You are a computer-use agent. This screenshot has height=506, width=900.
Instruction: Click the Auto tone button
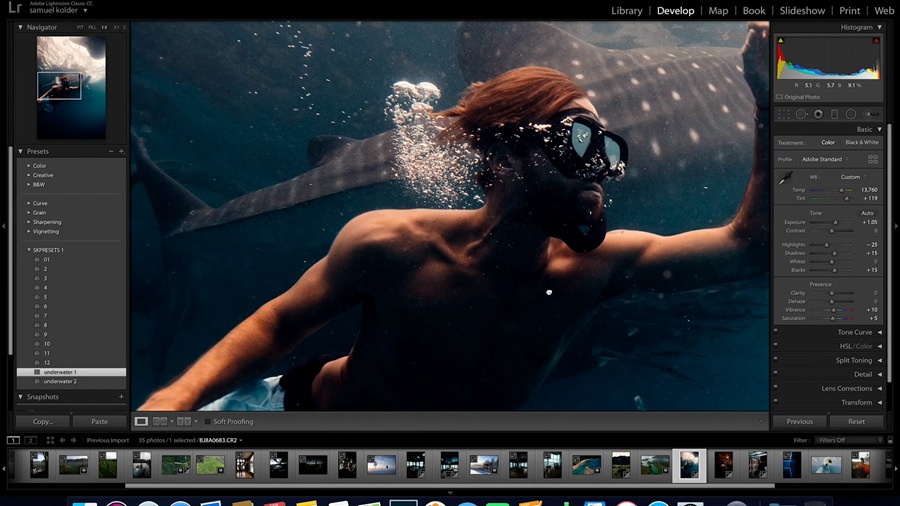[x=867, y=213]
